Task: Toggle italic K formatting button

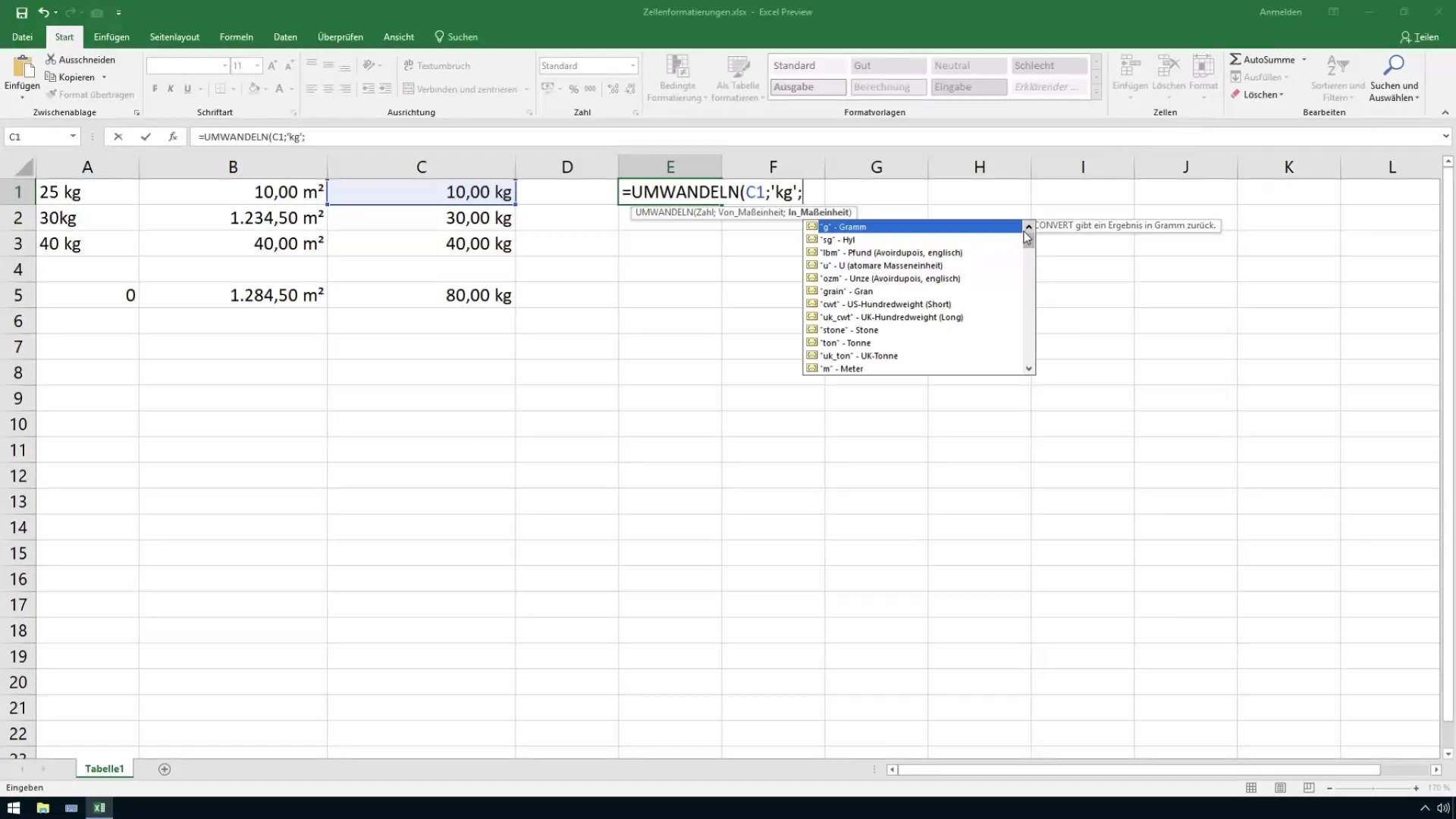Action: (x=171, y=89)
